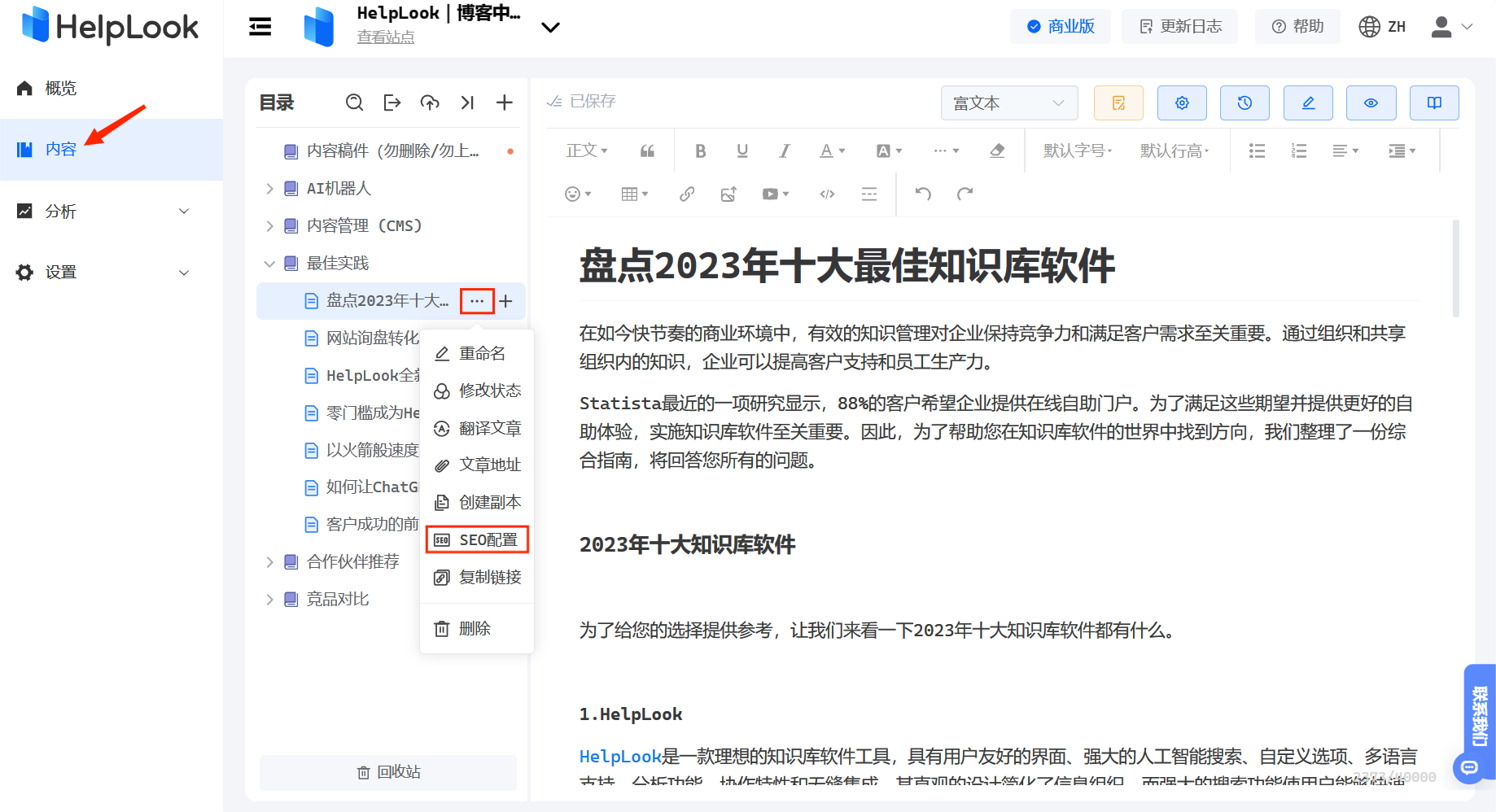The image size is (1496, 812).
Task: Toggle bold formatting
Action: click(701, 151)
